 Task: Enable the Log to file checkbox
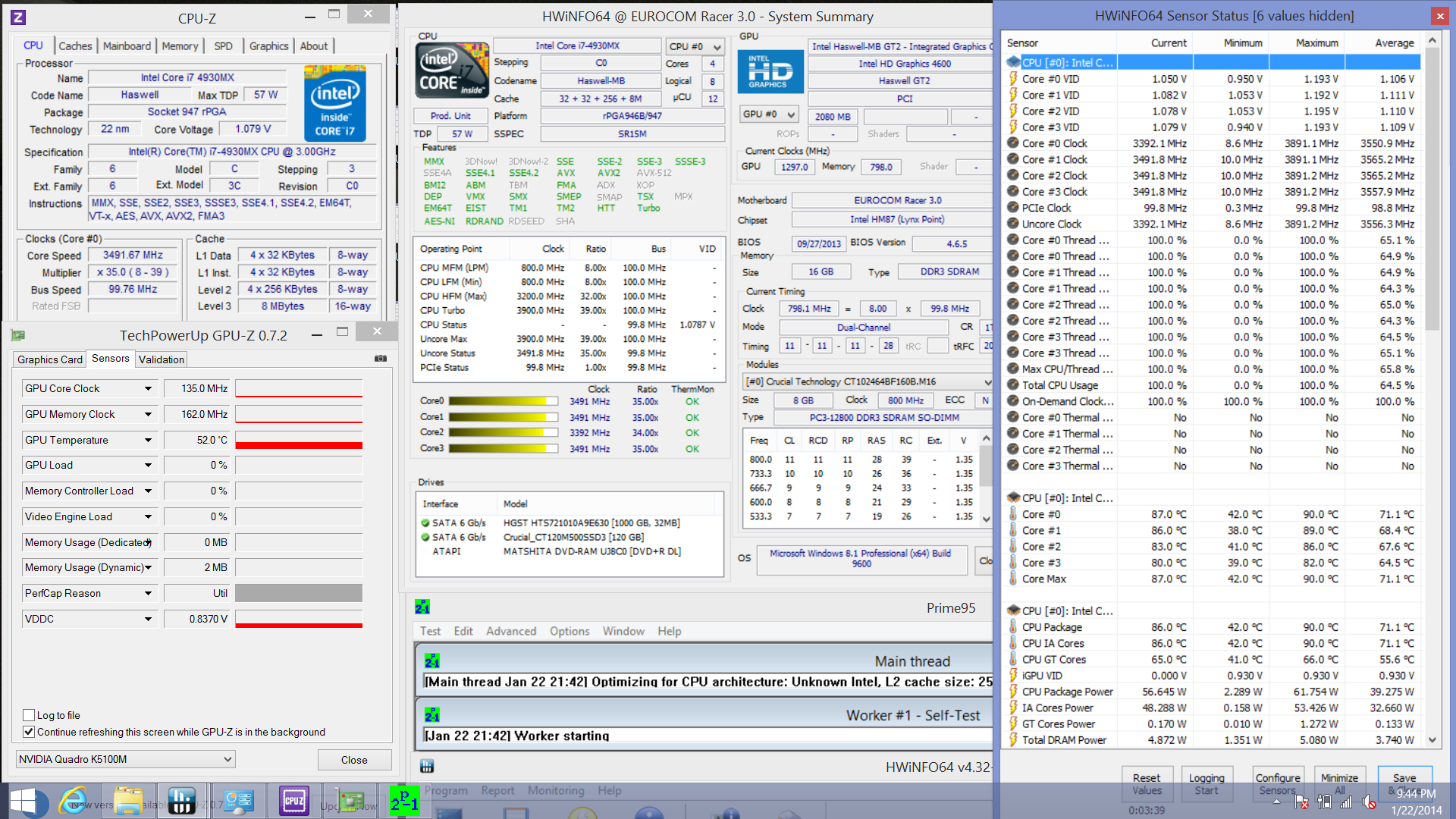point(29,715)
